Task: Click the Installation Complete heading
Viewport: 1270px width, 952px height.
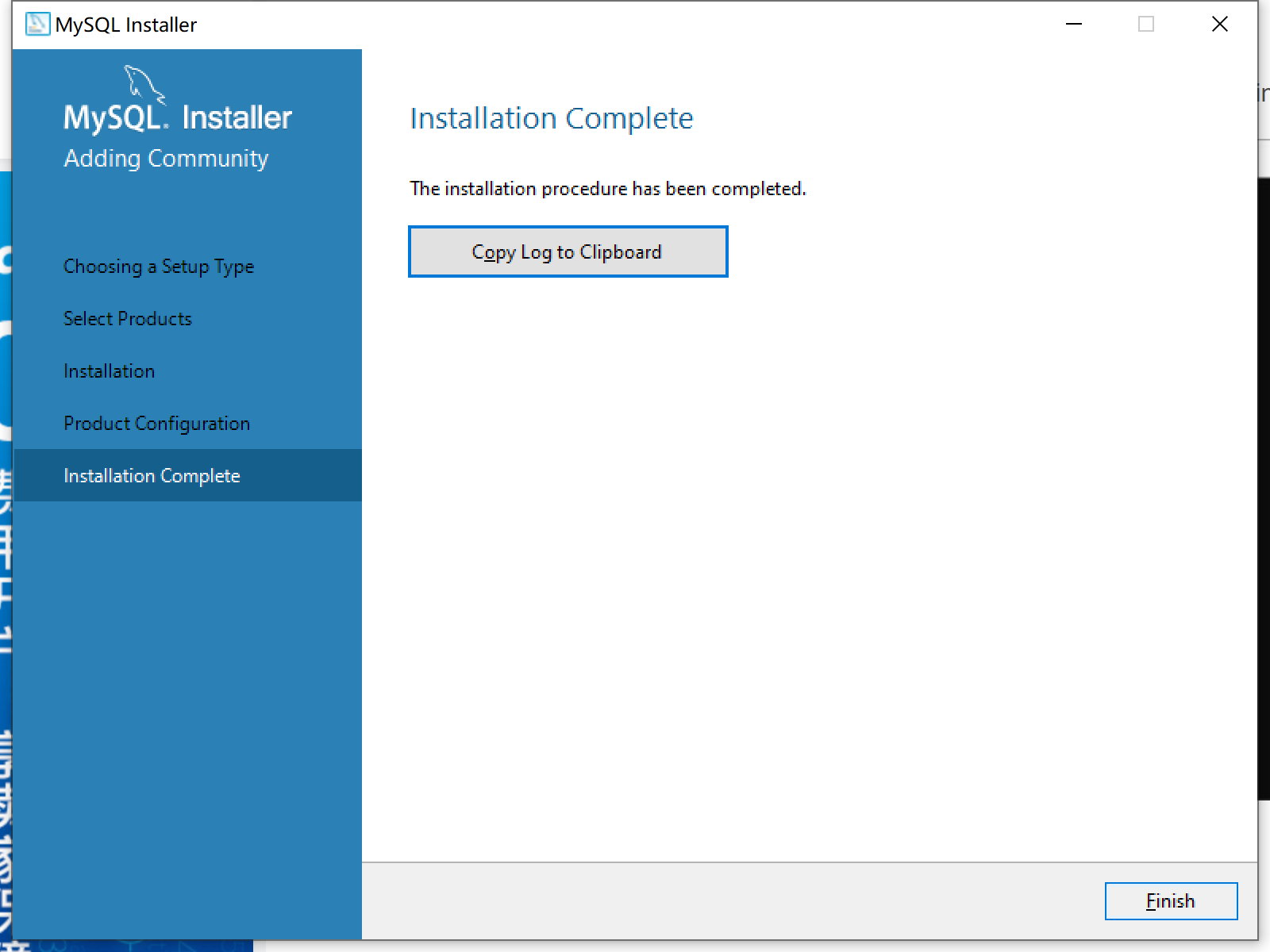Action: [x=552, y=118]
